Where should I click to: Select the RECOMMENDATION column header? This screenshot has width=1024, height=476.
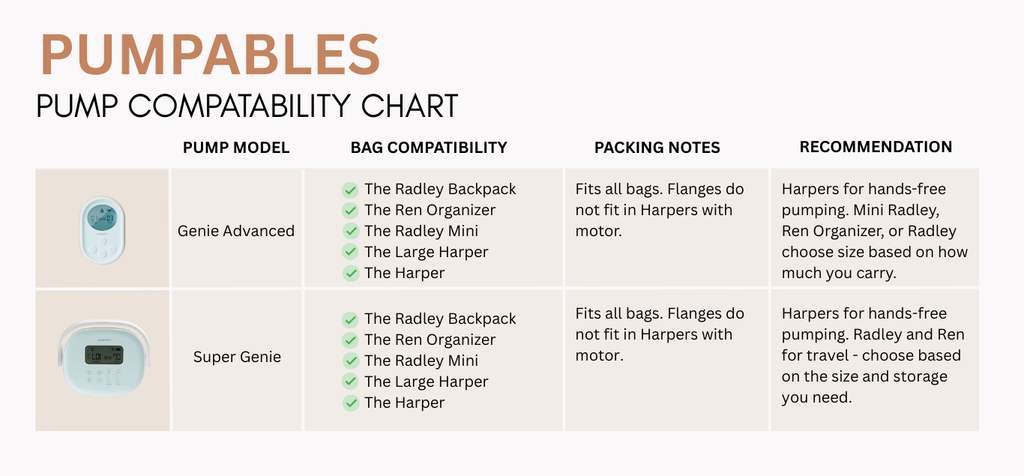[876, 147]
